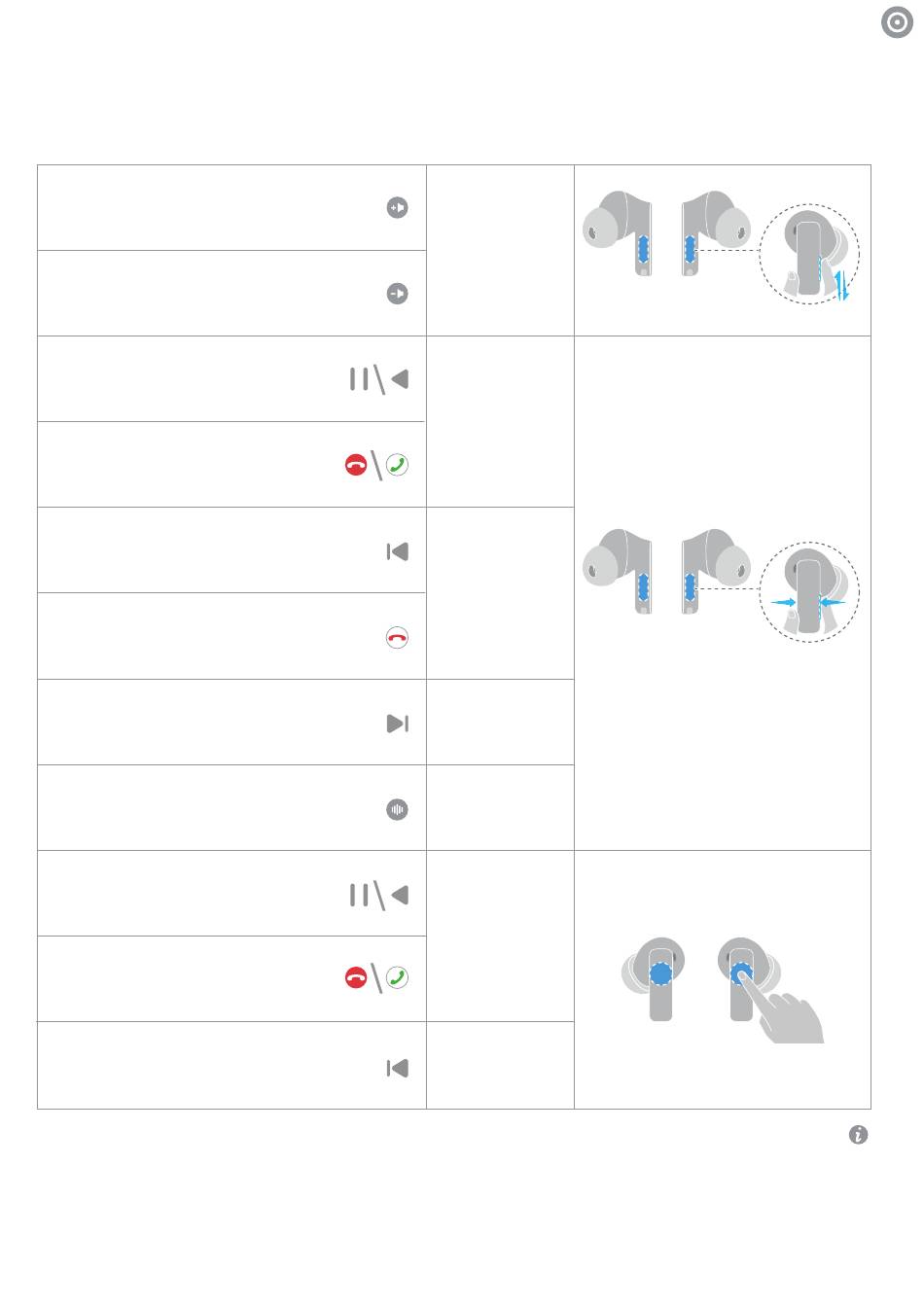924x1308 pixels.
Task: Select the play/pause icon beside the finger-tap illustration
Action: 379,895
